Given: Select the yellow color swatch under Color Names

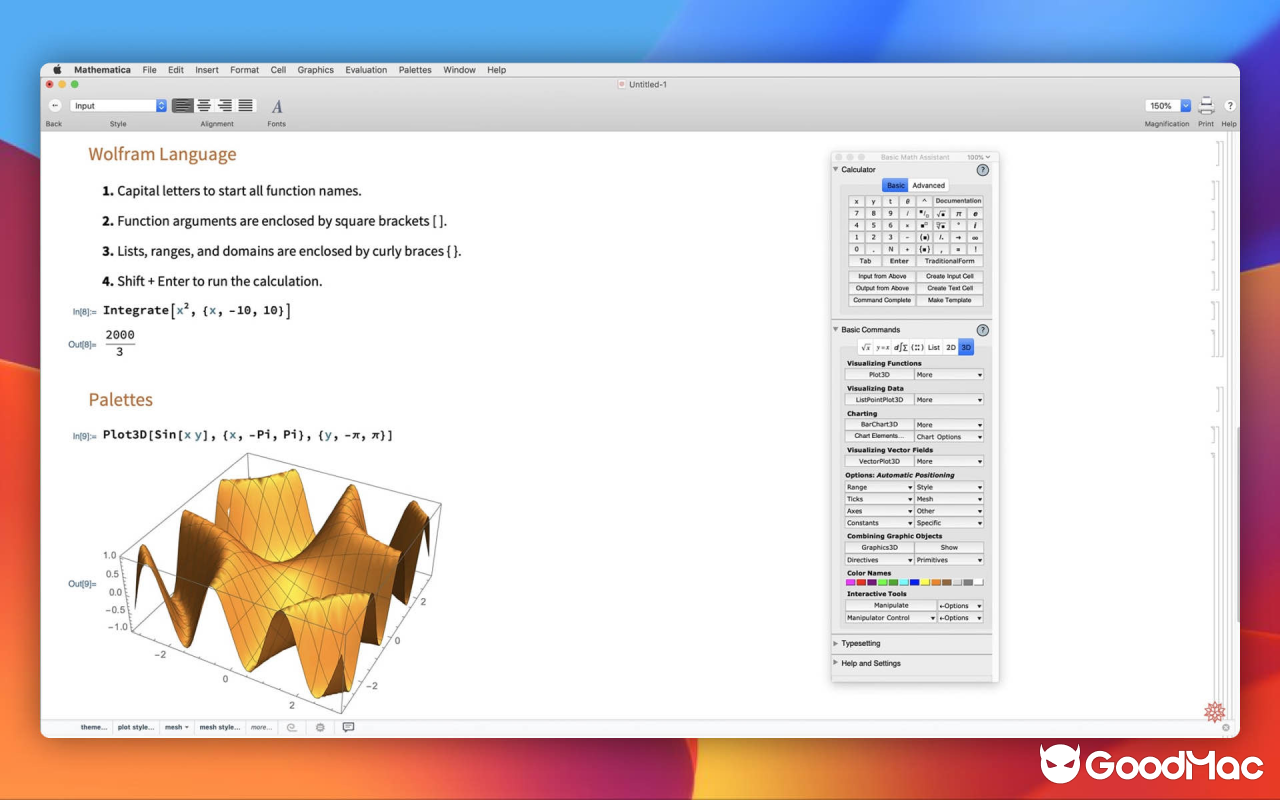Looking at the screenshot, I should (x=925, y=581).
